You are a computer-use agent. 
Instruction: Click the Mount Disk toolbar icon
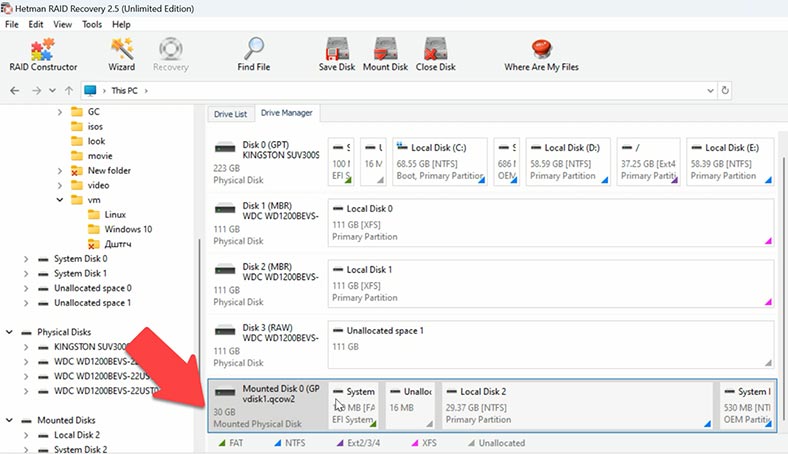(x=385, y=49)
